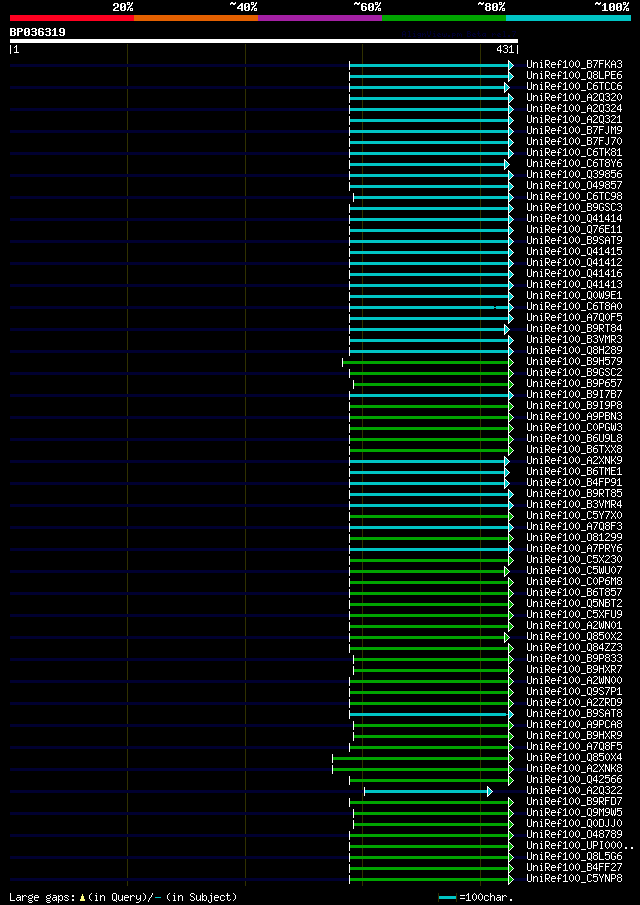Click the white query sequence bar
Image resolution: width=640 pixels, height=905 pixels.
tap(264, 41)
